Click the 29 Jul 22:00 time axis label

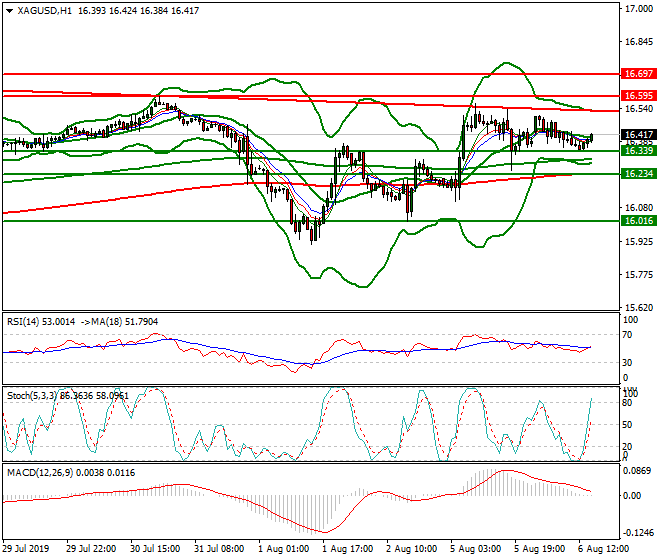pyautogui.click(x=91, y=549)
